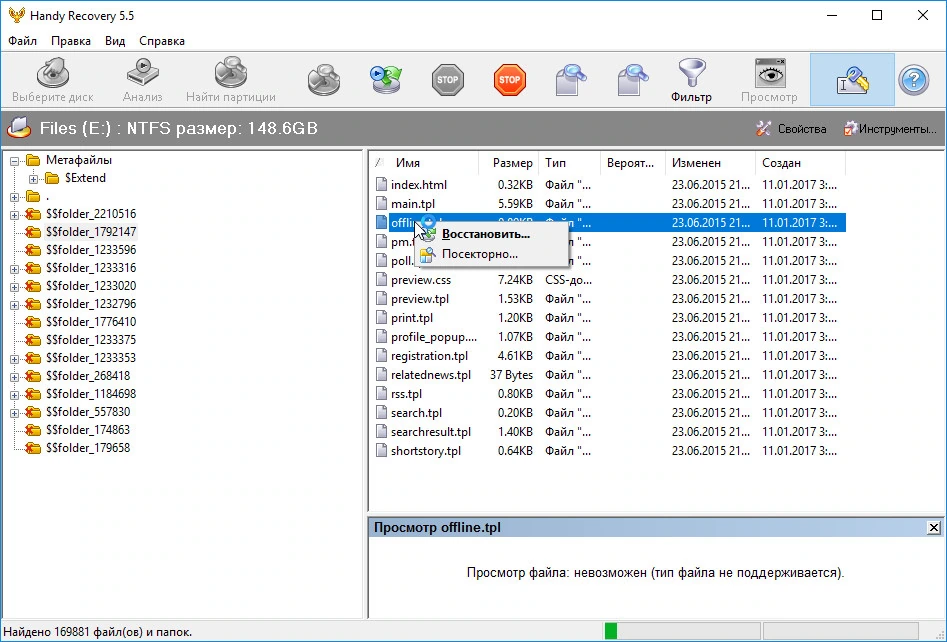Image resolution: width=947 pixels, height=642 pixels.
Task: Sort the file list by the Размер column
Action: click(512, 163)
